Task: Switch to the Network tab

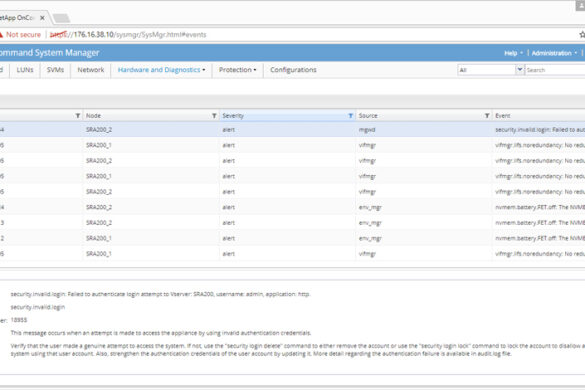Action: [x=91, y=70]
